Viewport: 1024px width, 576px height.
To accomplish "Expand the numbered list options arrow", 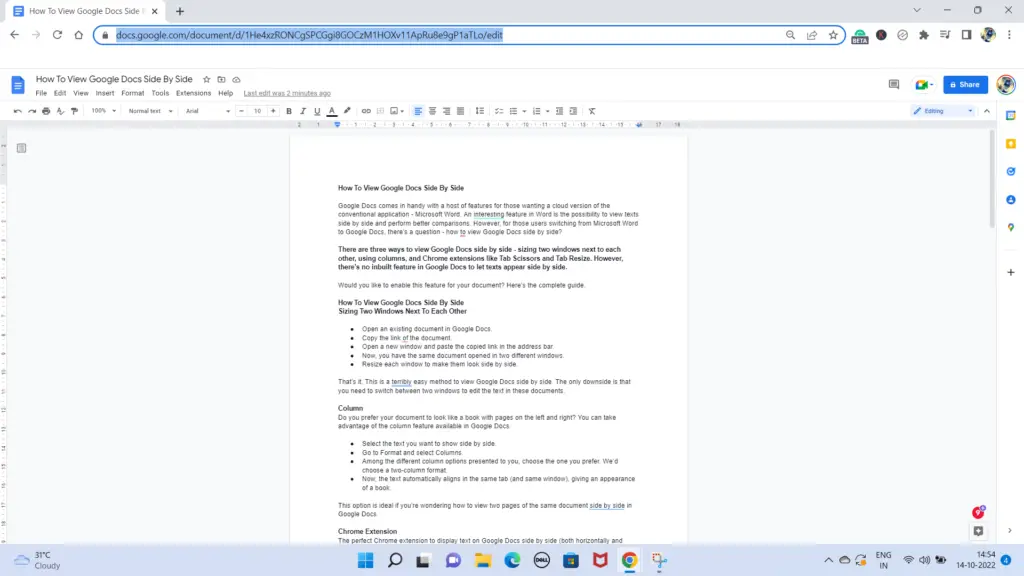I will click(547, 111).
